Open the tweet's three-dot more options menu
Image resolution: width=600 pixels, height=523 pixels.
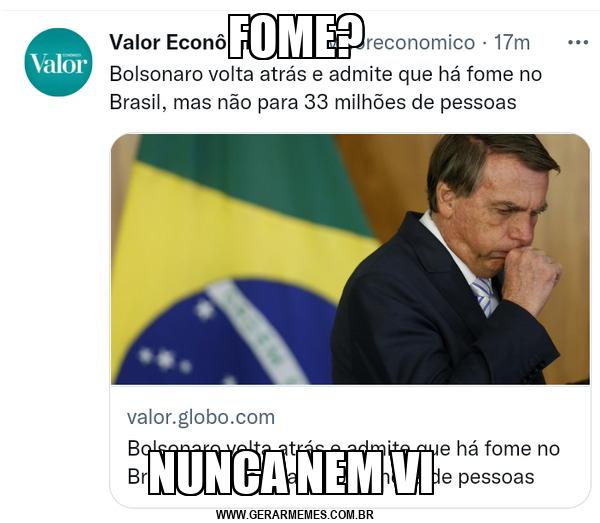578,42
